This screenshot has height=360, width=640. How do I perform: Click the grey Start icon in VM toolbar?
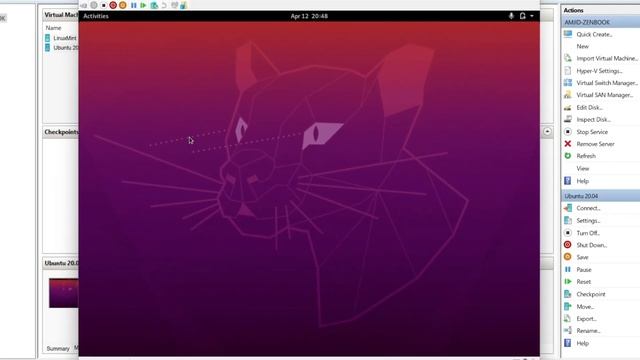(94, 5)
